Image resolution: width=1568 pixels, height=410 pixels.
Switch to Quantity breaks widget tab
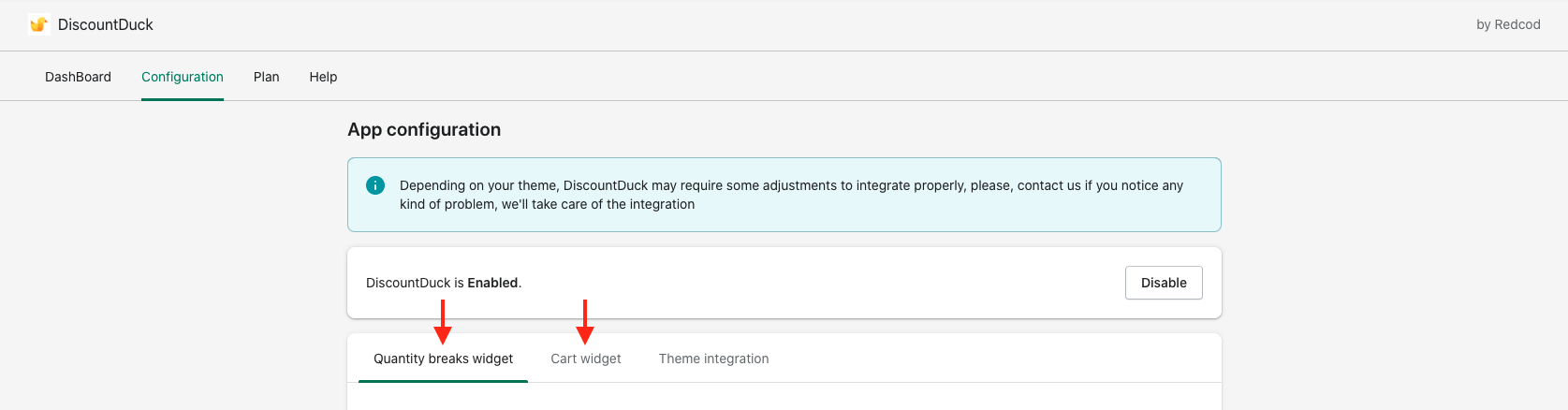point(443,359)
